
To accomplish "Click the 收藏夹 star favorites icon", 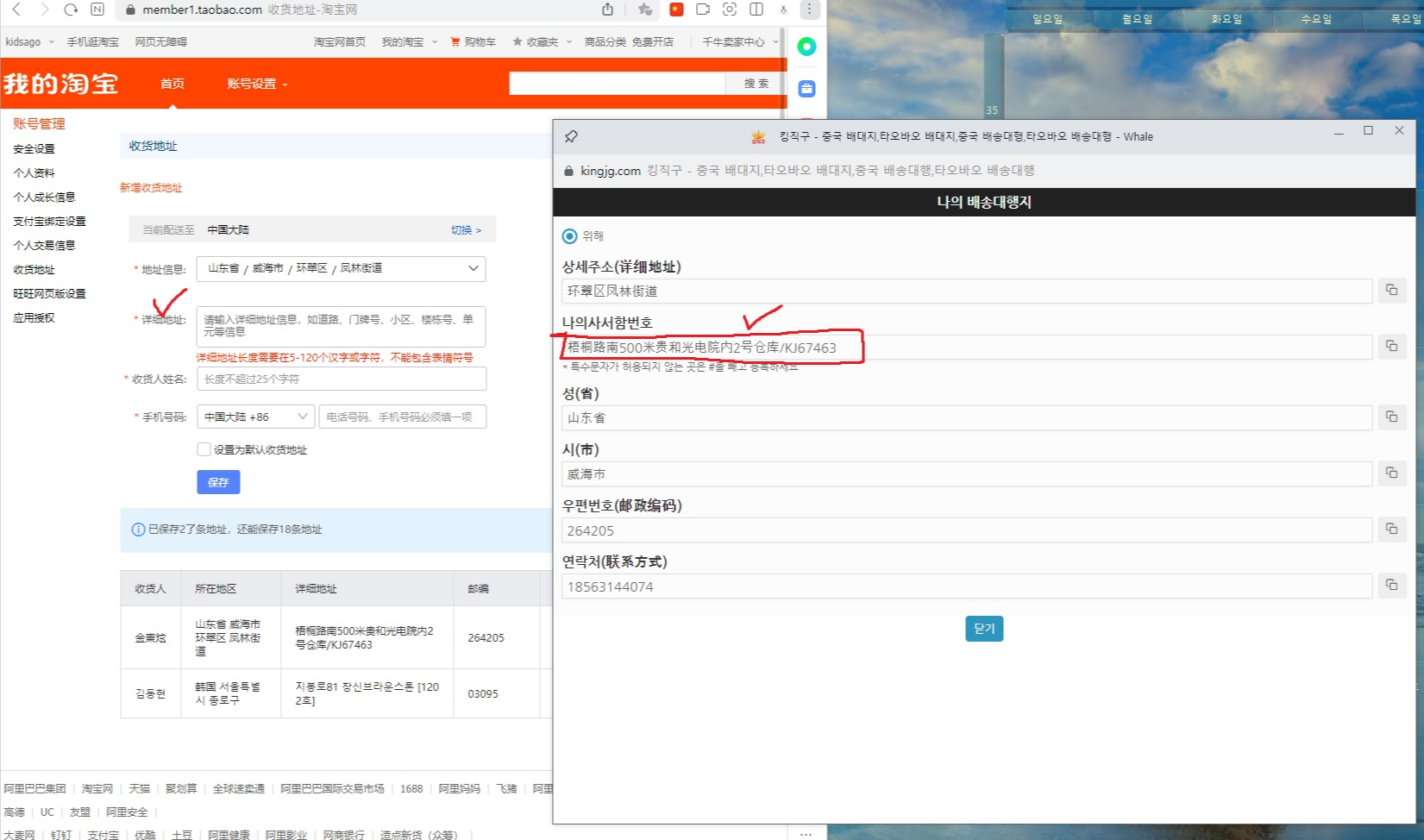I will pyautogui.click(x=518, y=41).
